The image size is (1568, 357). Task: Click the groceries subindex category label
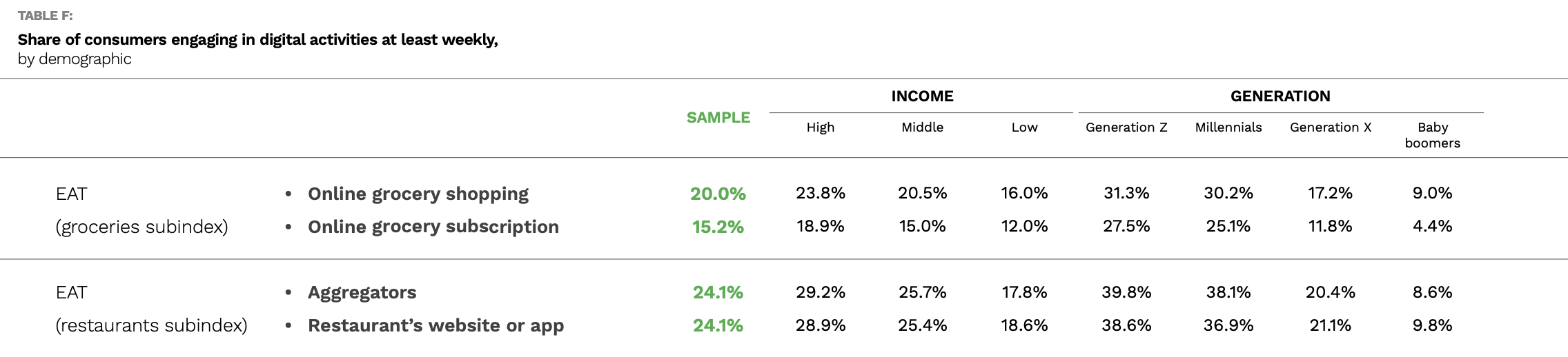[x=141, y=227]
